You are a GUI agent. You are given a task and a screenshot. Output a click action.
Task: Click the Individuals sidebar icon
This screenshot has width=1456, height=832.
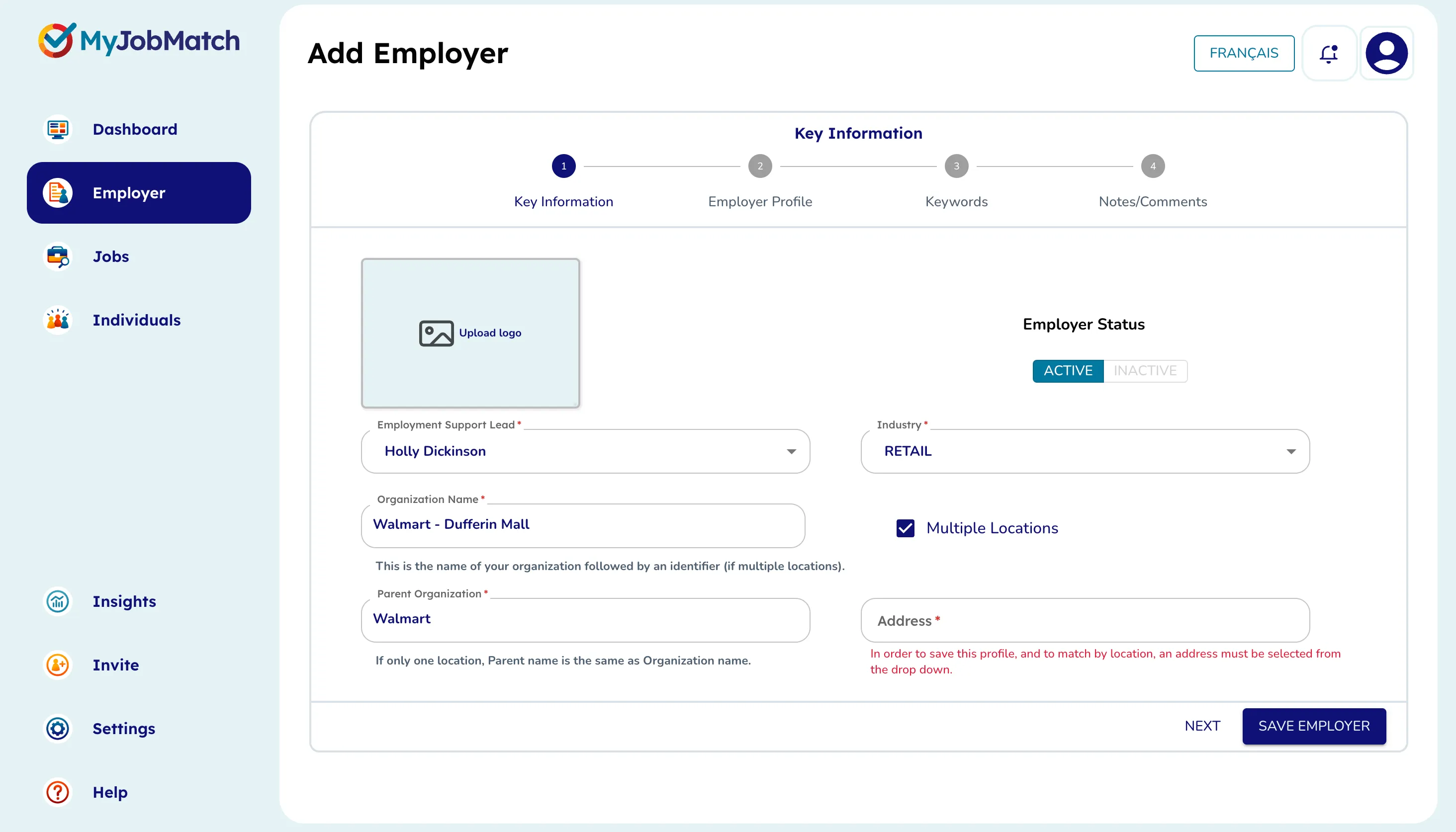point(58,319)
